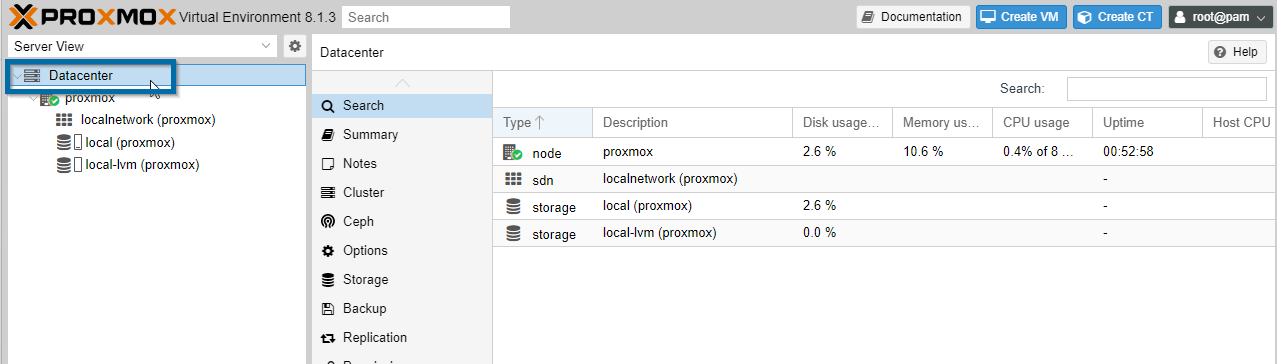1277x364 pixels.
Task: Select the proxmox node in the tree
Action: tap(89, 98)
